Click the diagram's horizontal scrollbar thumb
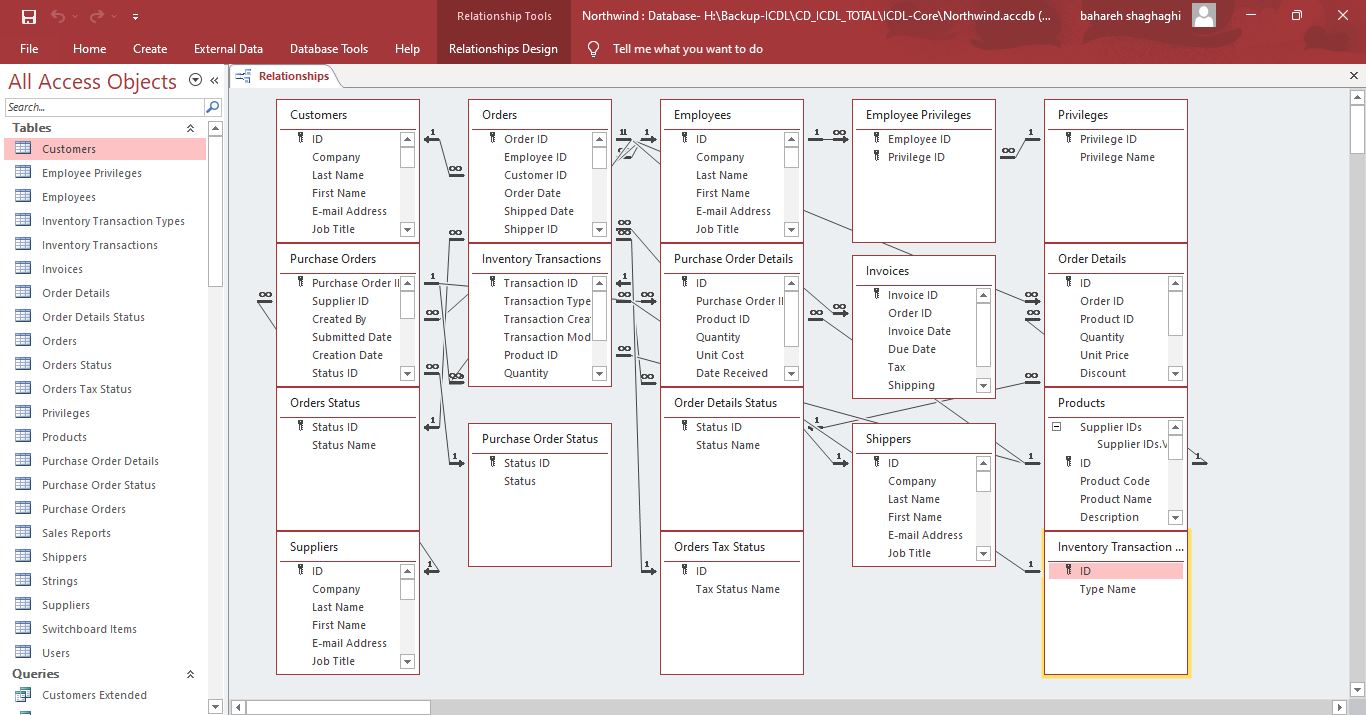Viewport: 1366px width, 715px height. click(x=339, y=707)
